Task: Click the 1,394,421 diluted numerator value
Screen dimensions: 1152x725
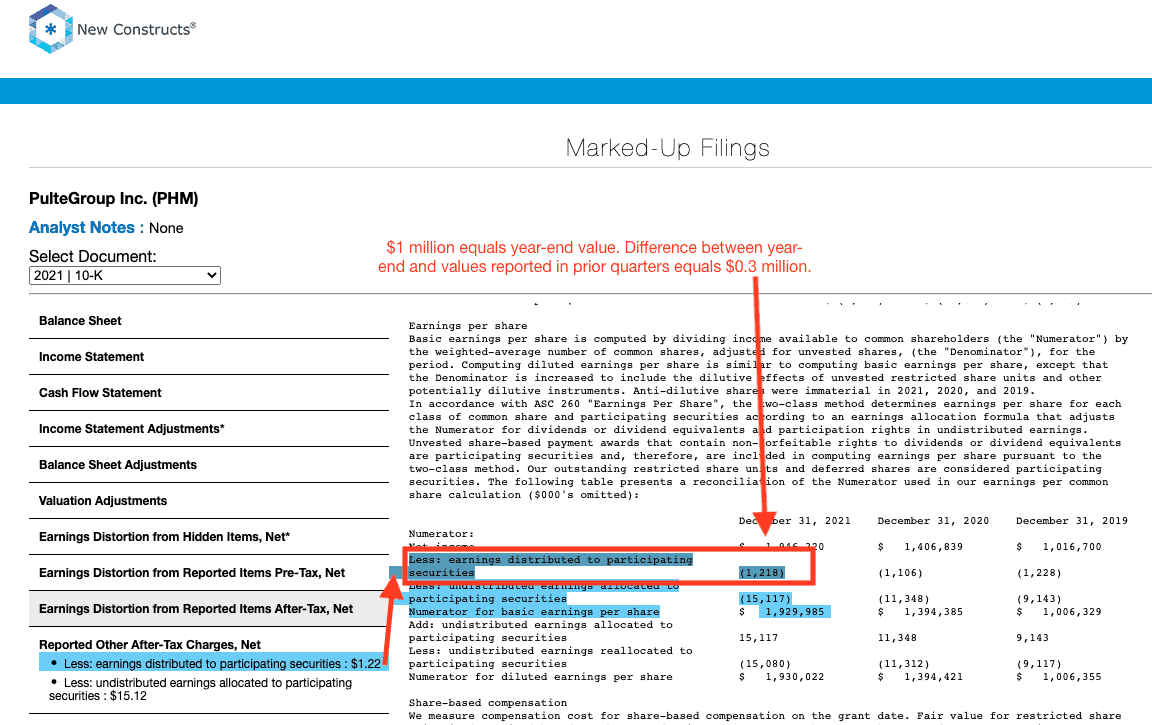Action: [x=933, y=677]
